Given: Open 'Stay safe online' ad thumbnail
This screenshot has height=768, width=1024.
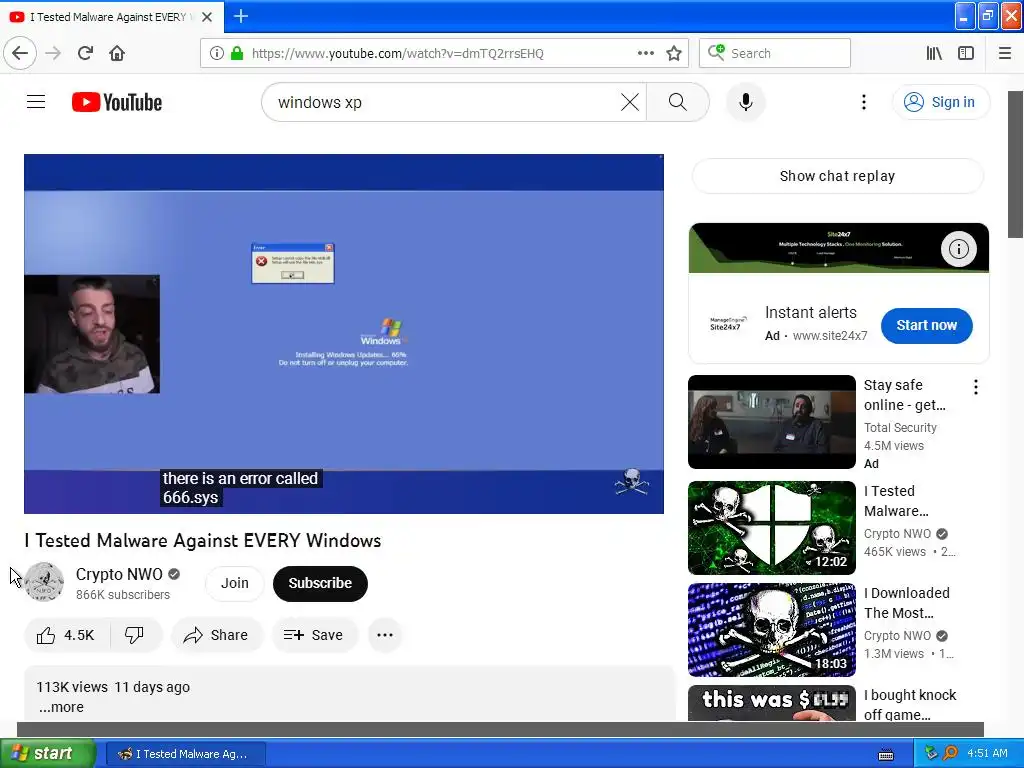Looking at the screenshot, I should click(771, 422).
